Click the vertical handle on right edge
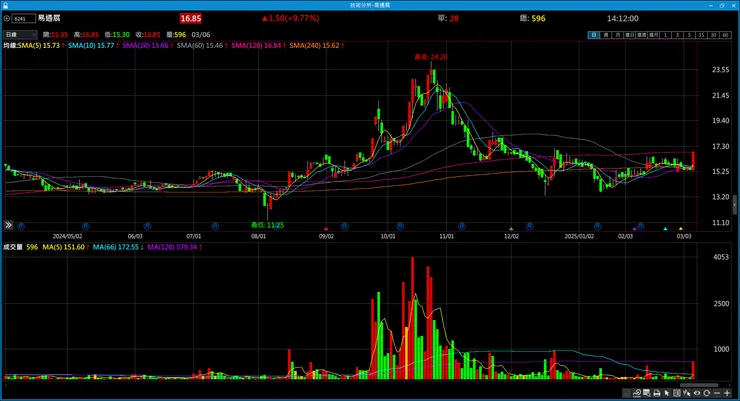Screen dimensions: 740x401 point(734,205)
